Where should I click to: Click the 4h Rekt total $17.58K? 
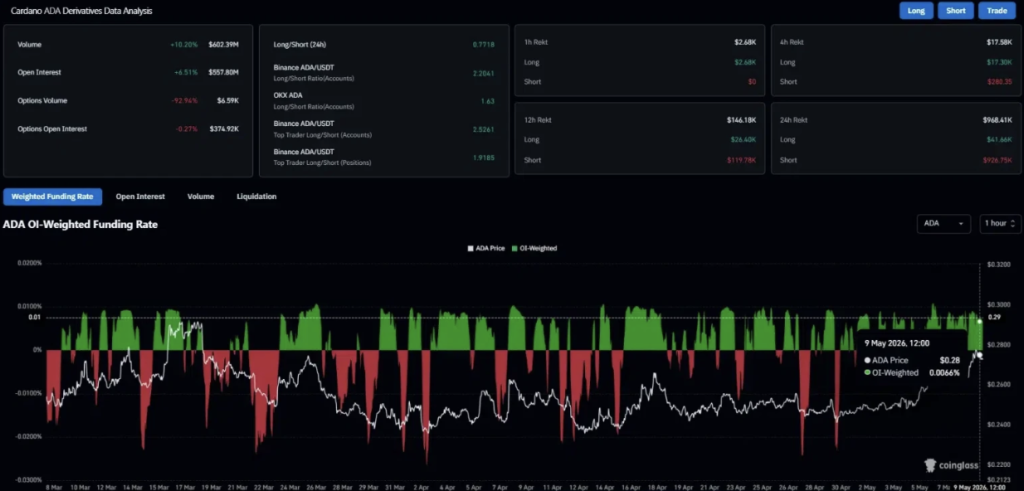(x=999, y=42)
